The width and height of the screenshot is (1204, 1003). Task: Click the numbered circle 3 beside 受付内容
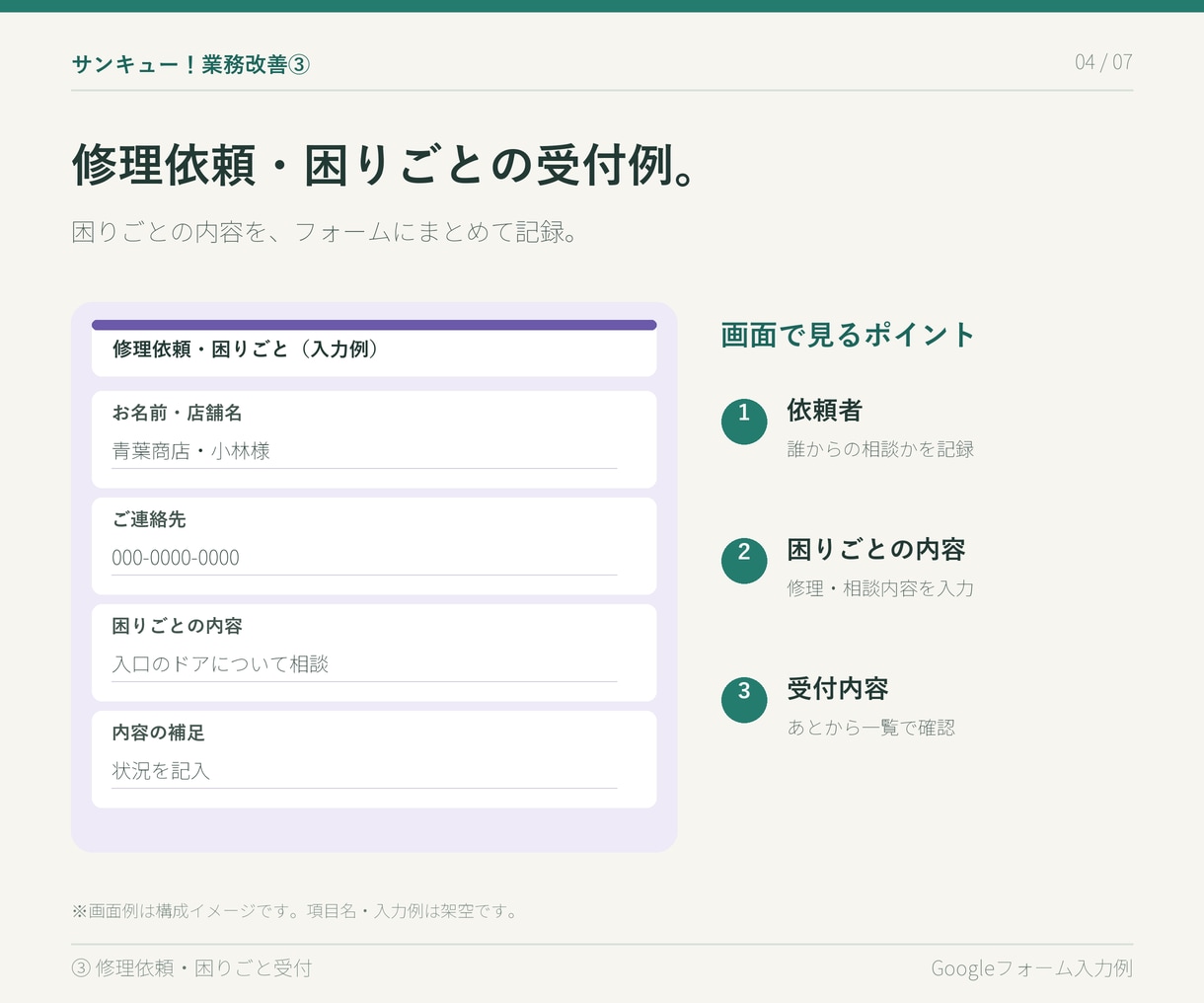point(744,700)
